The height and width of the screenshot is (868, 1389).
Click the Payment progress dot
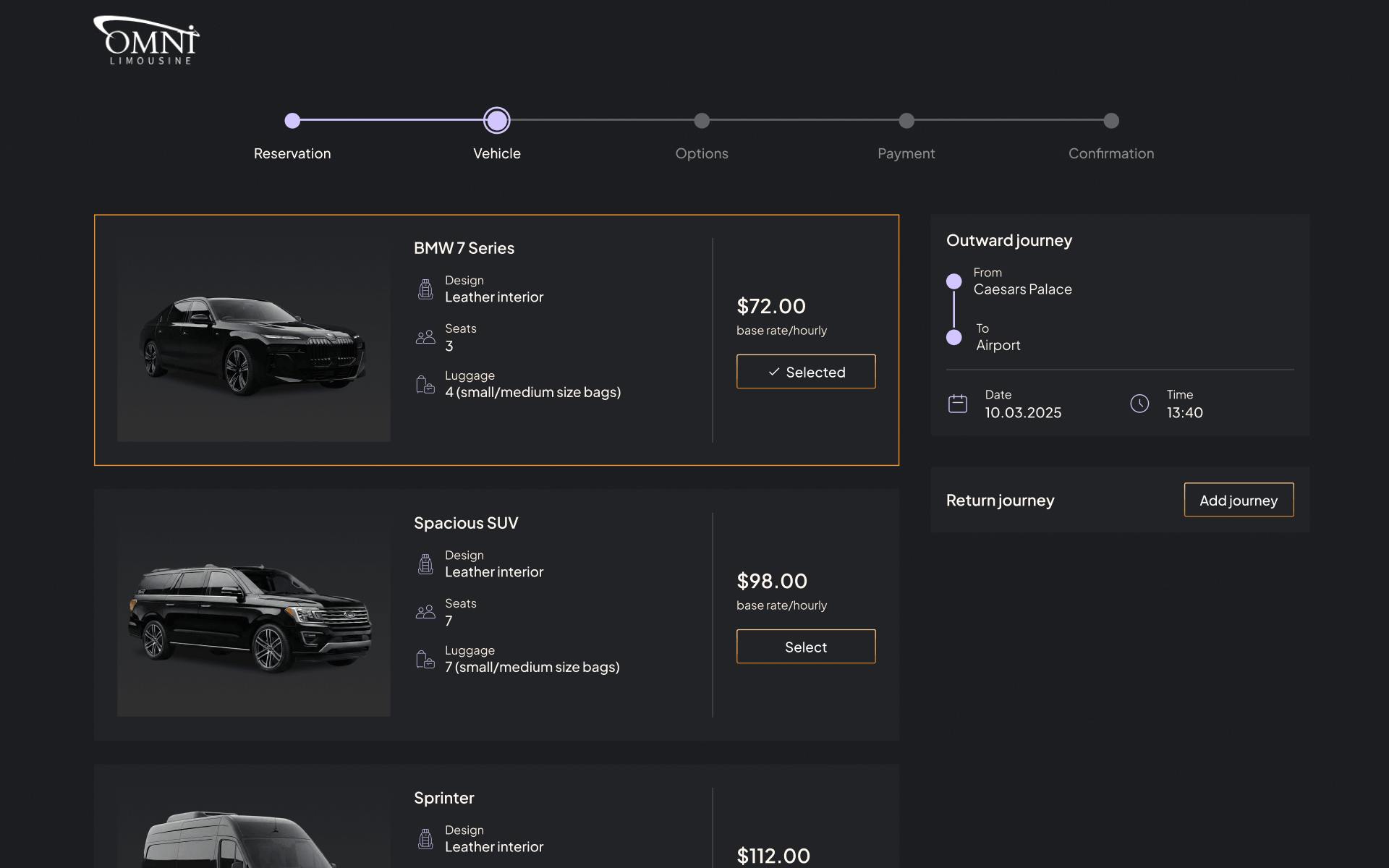tap(906, 121)
